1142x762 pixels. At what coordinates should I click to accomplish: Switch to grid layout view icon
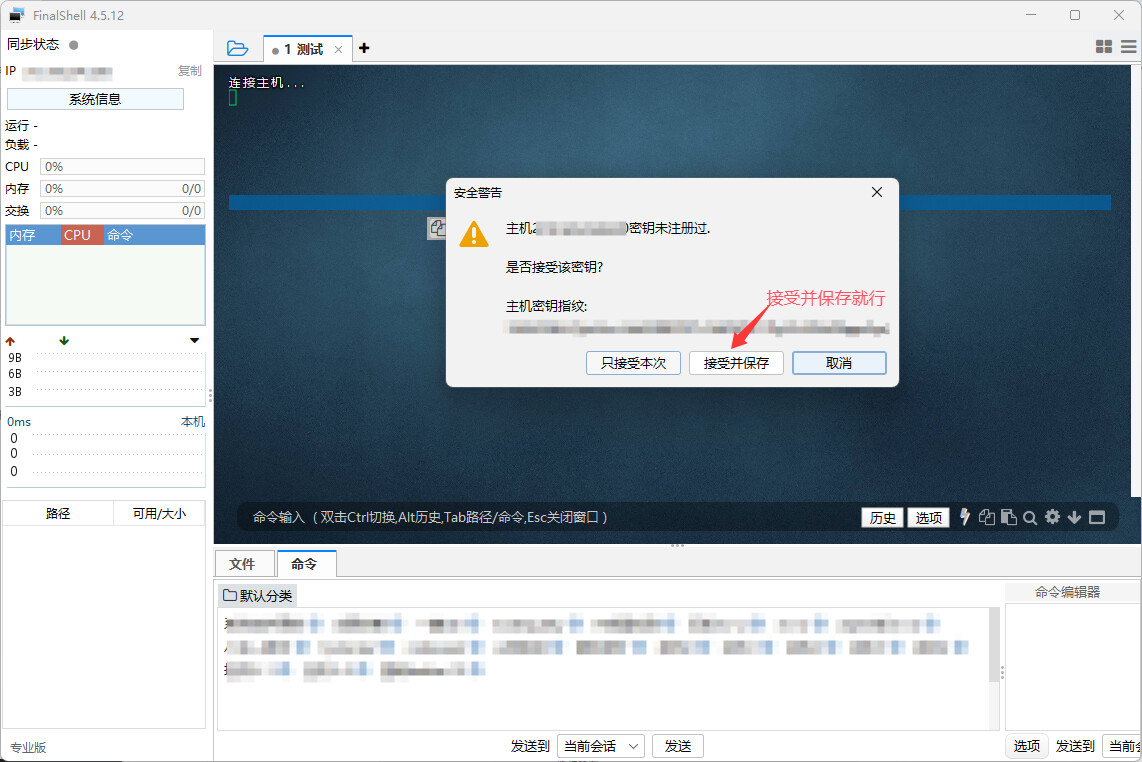(1104, 47)
